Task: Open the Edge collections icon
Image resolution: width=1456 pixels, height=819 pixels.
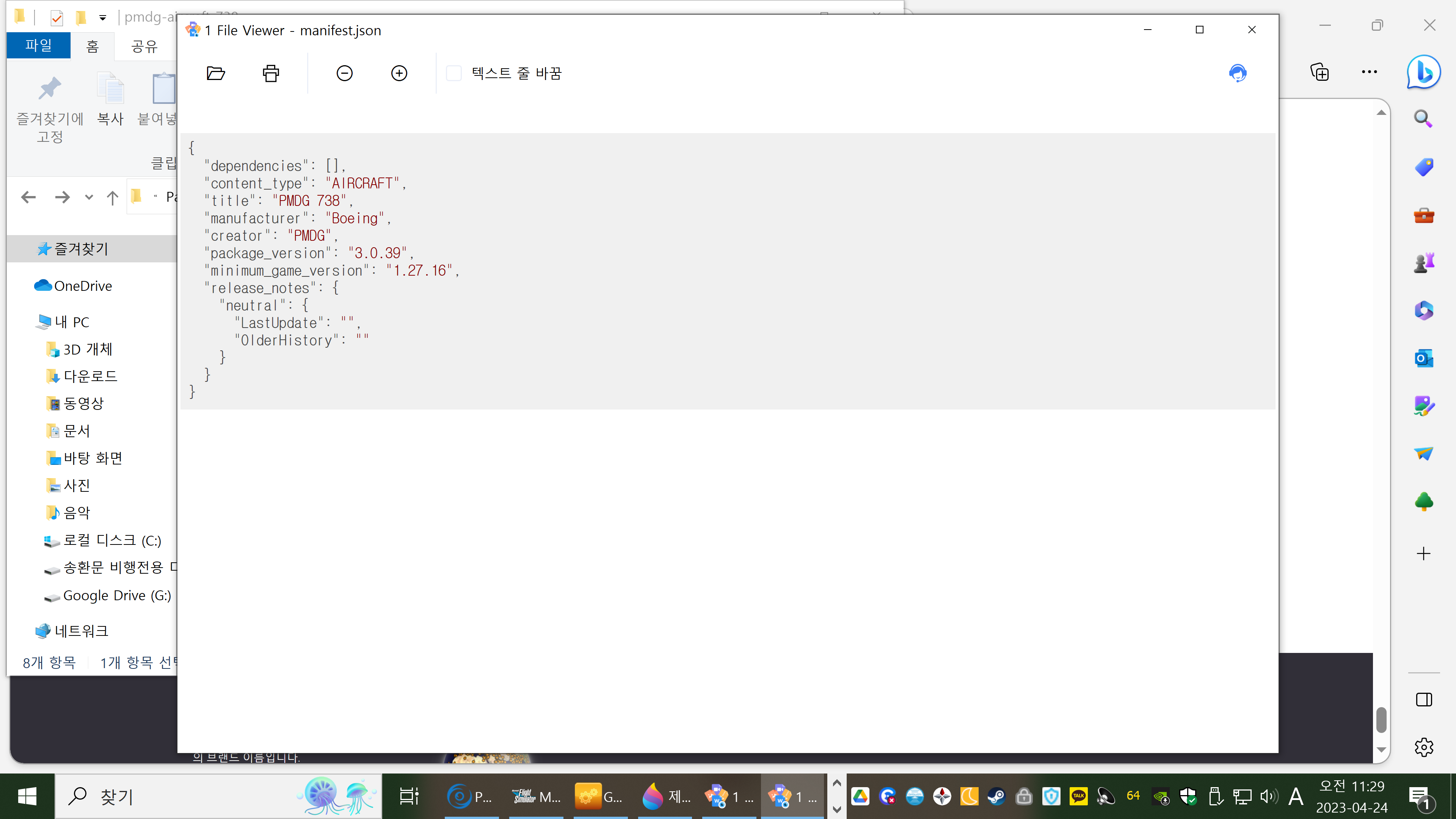Action: pos(1320,72)
